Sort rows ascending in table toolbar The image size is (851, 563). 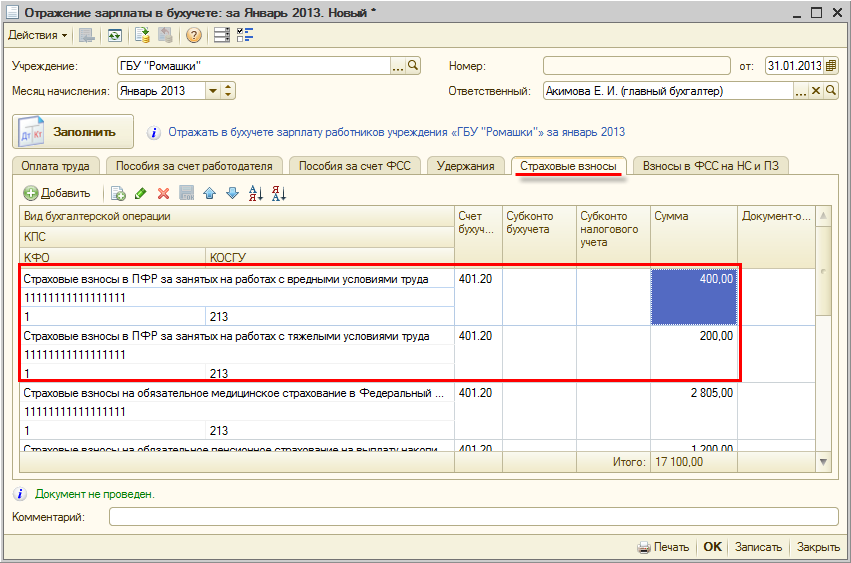[255, 193]
